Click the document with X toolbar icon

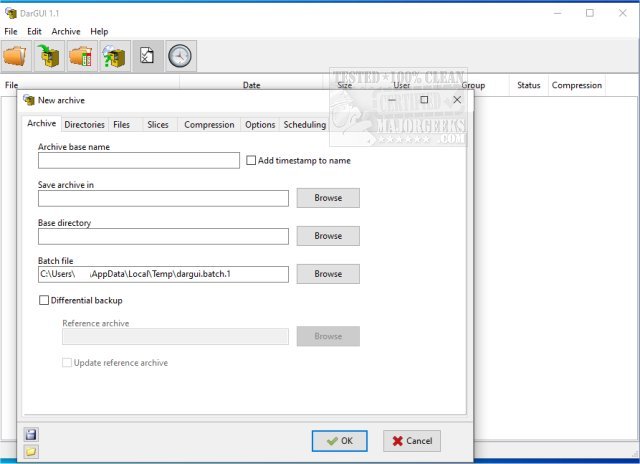(147, 57)
